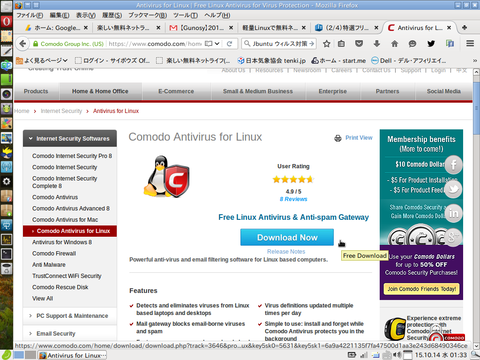Screen dimensions: 480x360
Task: Open the Release Notes link
Action: (x=286, y=252)
